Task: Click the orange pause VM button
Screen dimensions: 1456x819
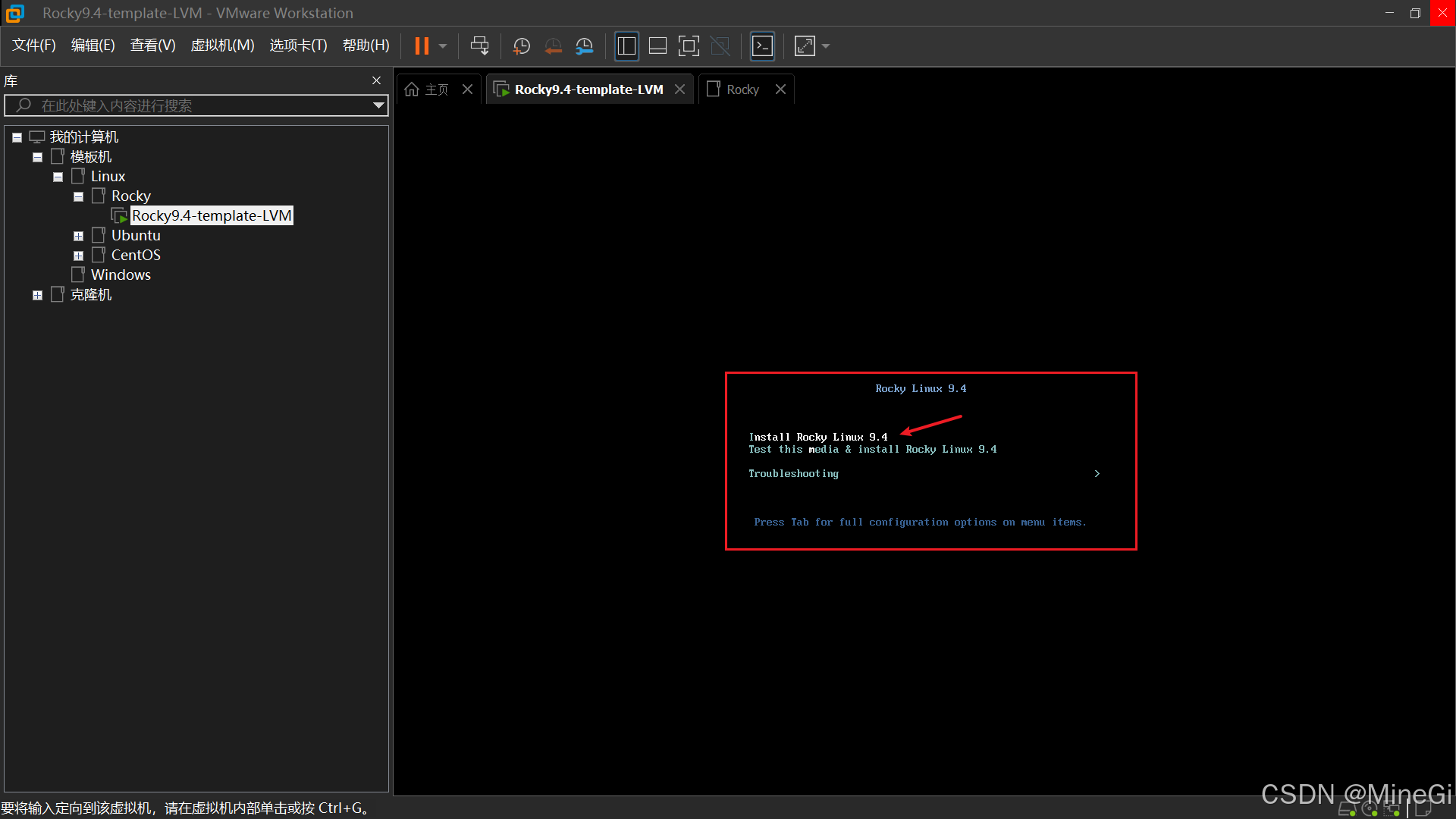Action: (x=422, y=46)
